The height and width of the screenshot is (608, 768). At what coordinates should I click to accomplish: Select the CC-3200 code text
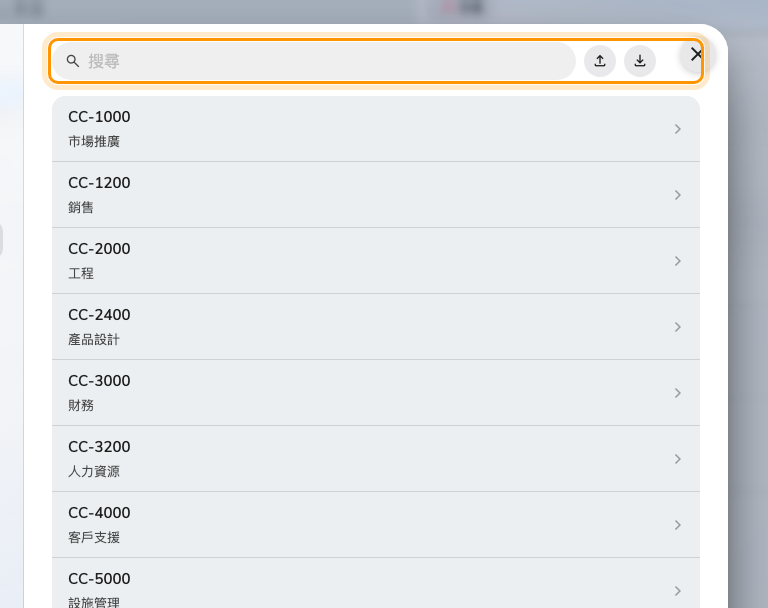point(99,447)
